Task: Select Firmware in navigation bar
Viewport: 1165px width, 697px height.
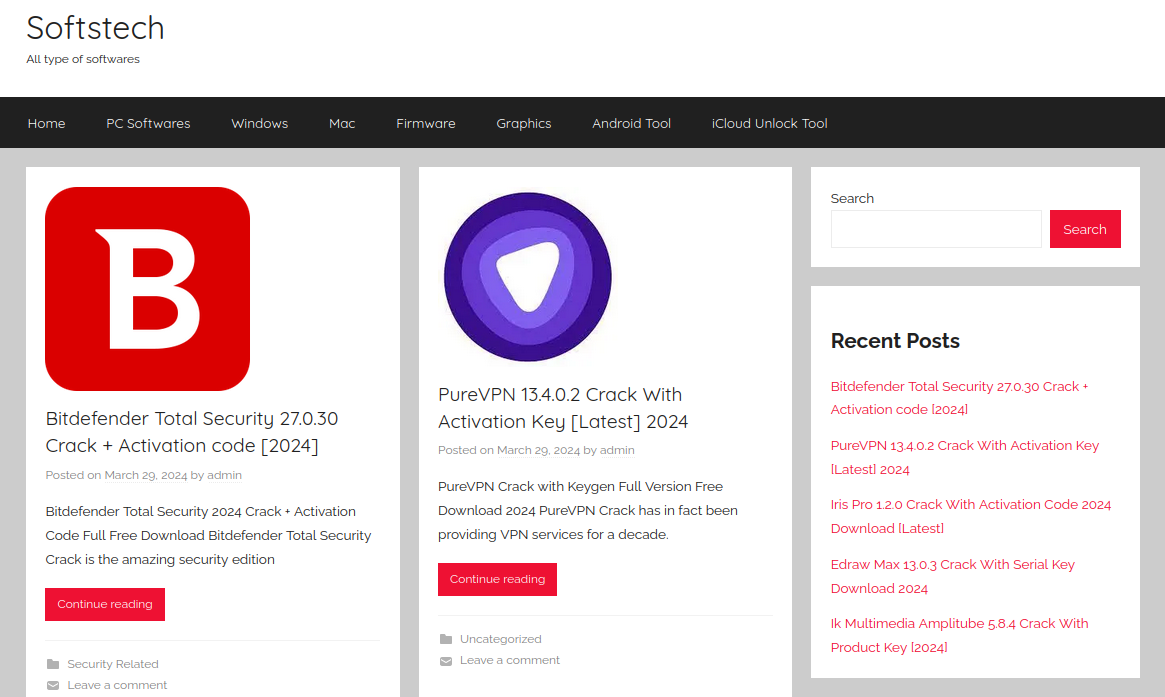Action: tap(425, 123)
